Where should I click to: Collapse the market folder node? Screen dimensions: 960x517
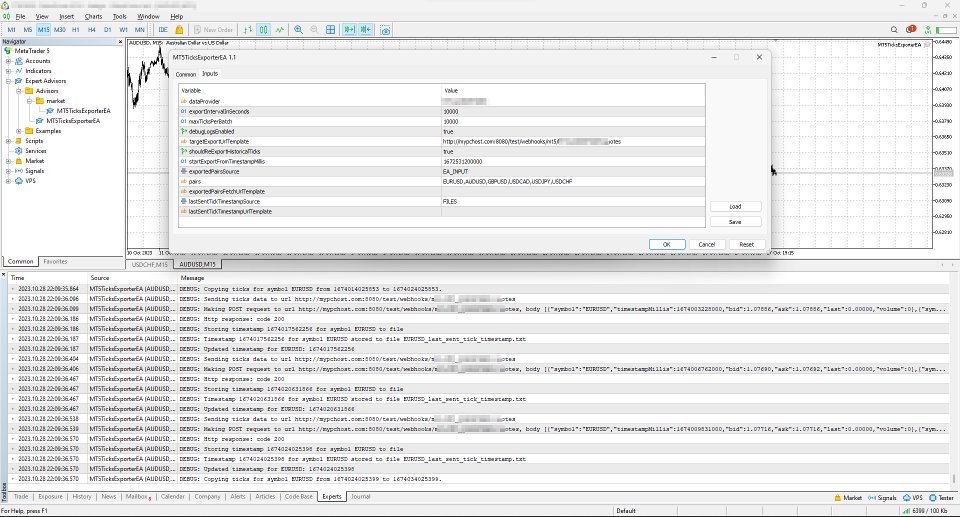(x=29, y=101)
